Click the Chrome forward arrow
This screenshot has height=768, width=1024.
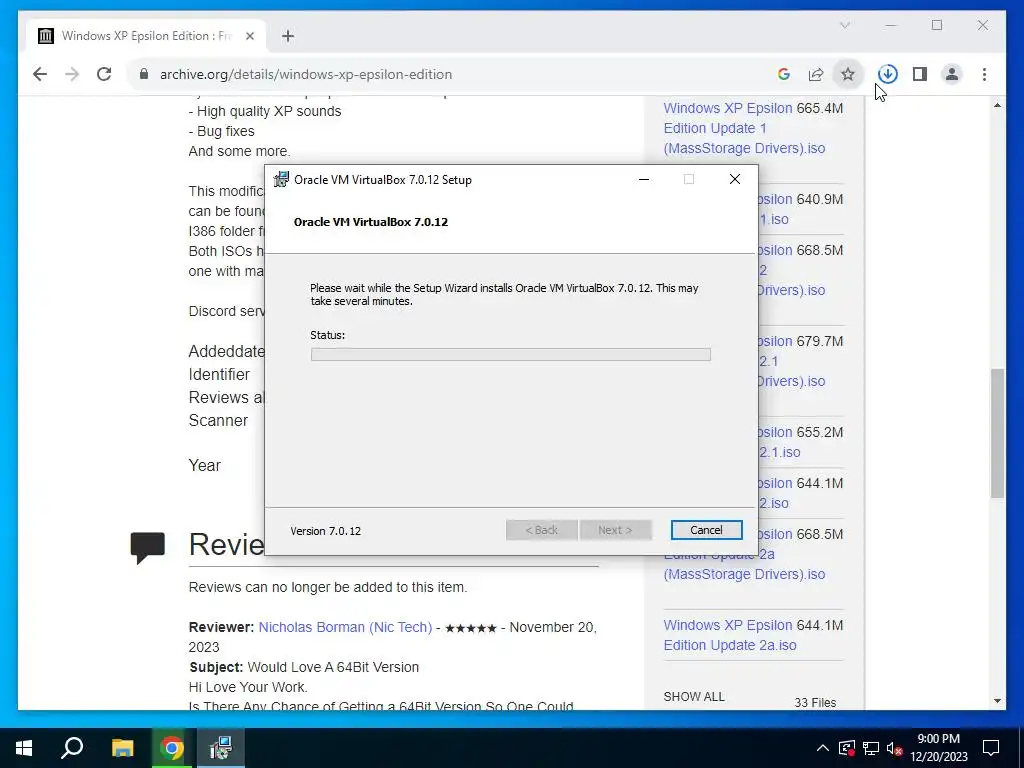coord(72,74)
